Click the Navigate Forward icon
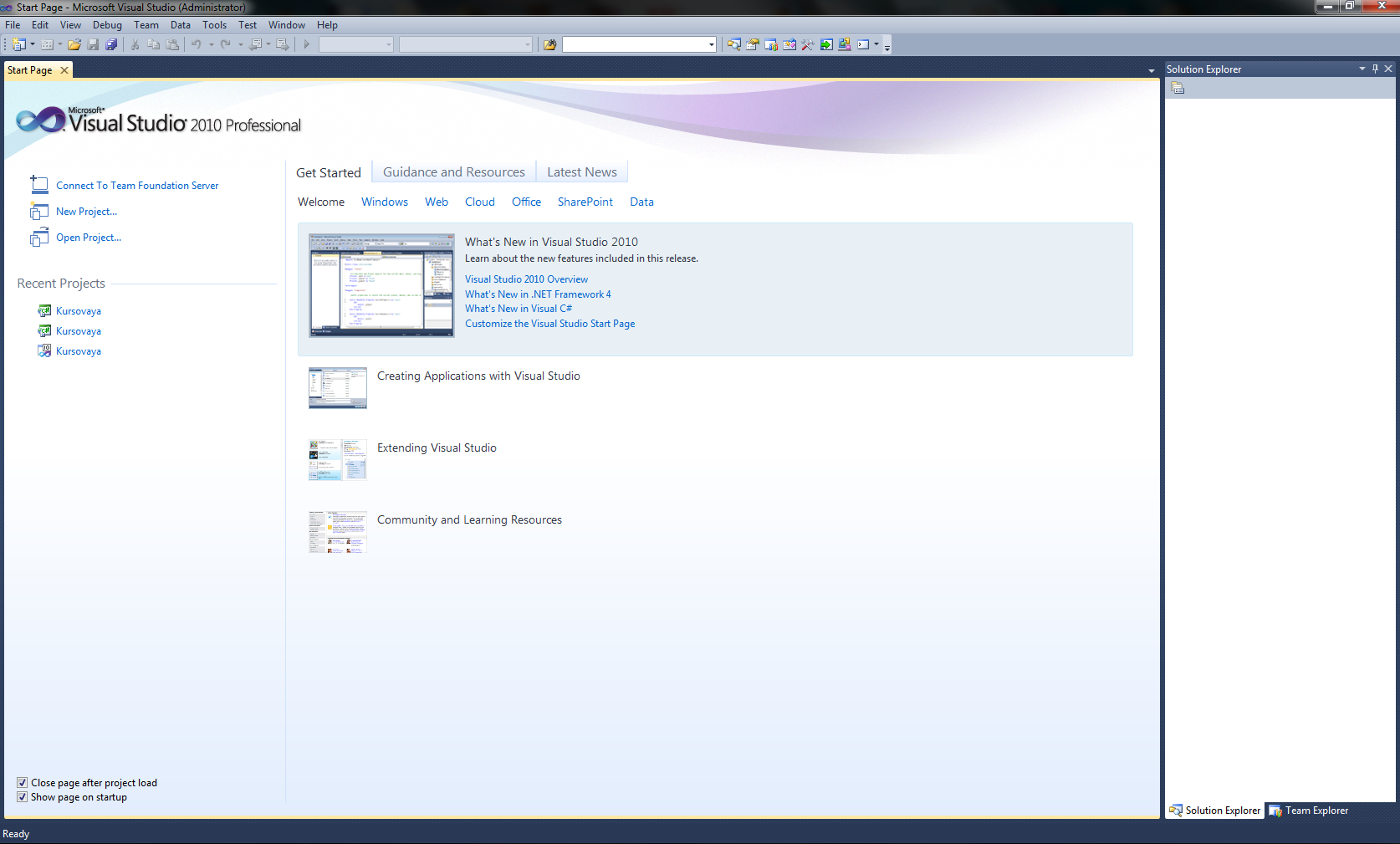 (x=283, y=44)
